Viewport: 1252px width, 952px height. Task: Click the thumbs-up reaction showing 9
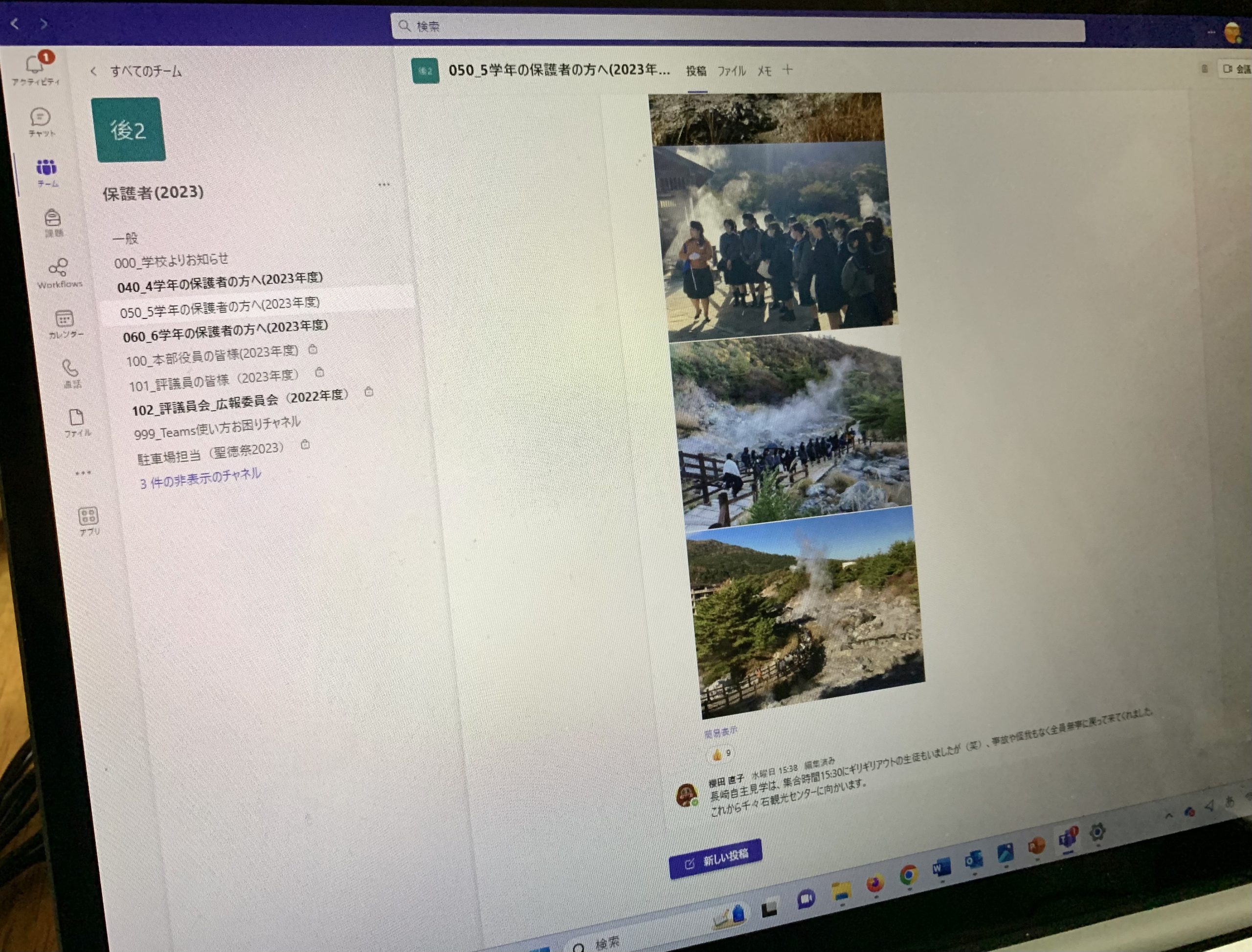[x=721, y=753]
